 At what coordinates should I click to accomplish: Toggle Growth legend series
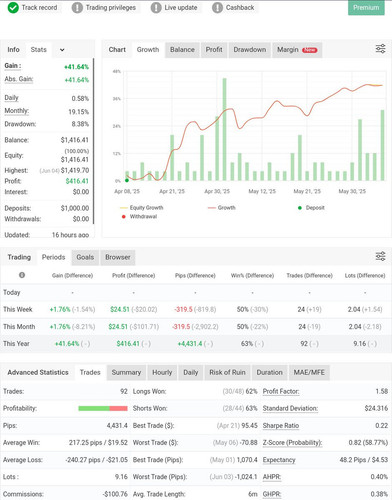(x=221, y=208)
